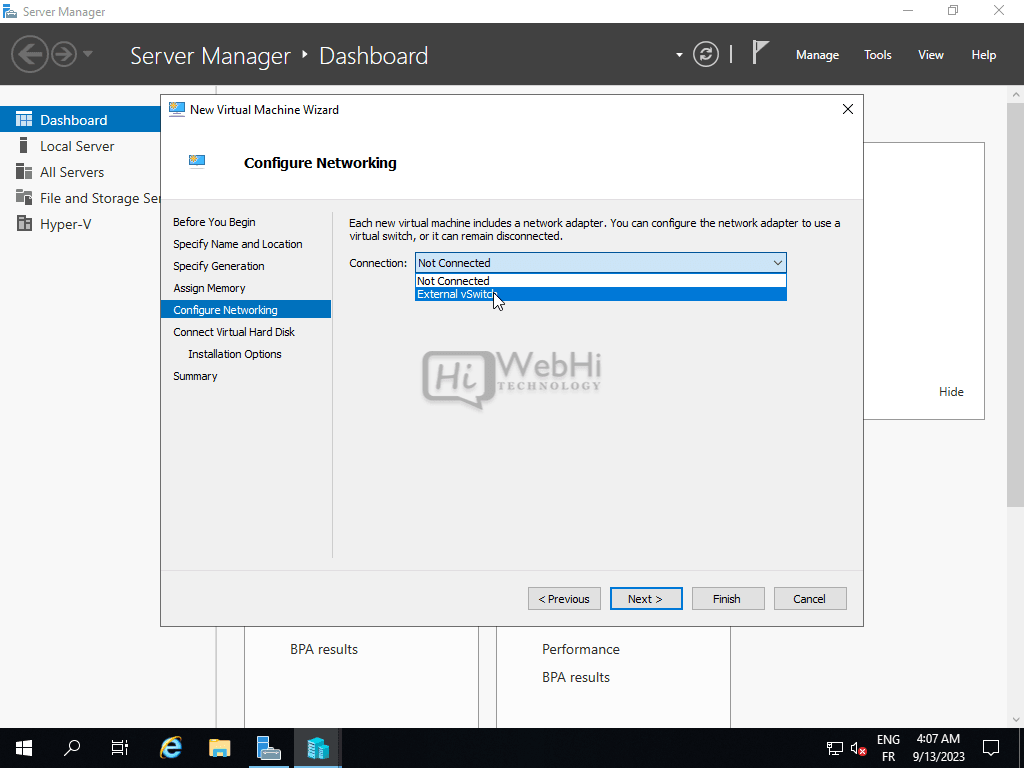Click the Server Manager title bar icon
Image resolution: width=1024 pixels, height=768 pixels.
click(x=10, y=11)
